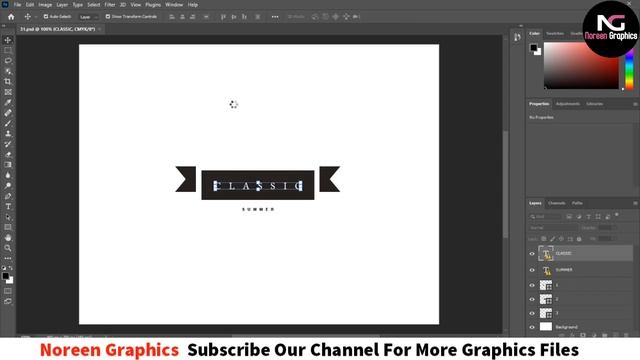Click the Home icon in options bar
Image resolution: width=640 pixels, height=360 pixels.
(11, 17)
